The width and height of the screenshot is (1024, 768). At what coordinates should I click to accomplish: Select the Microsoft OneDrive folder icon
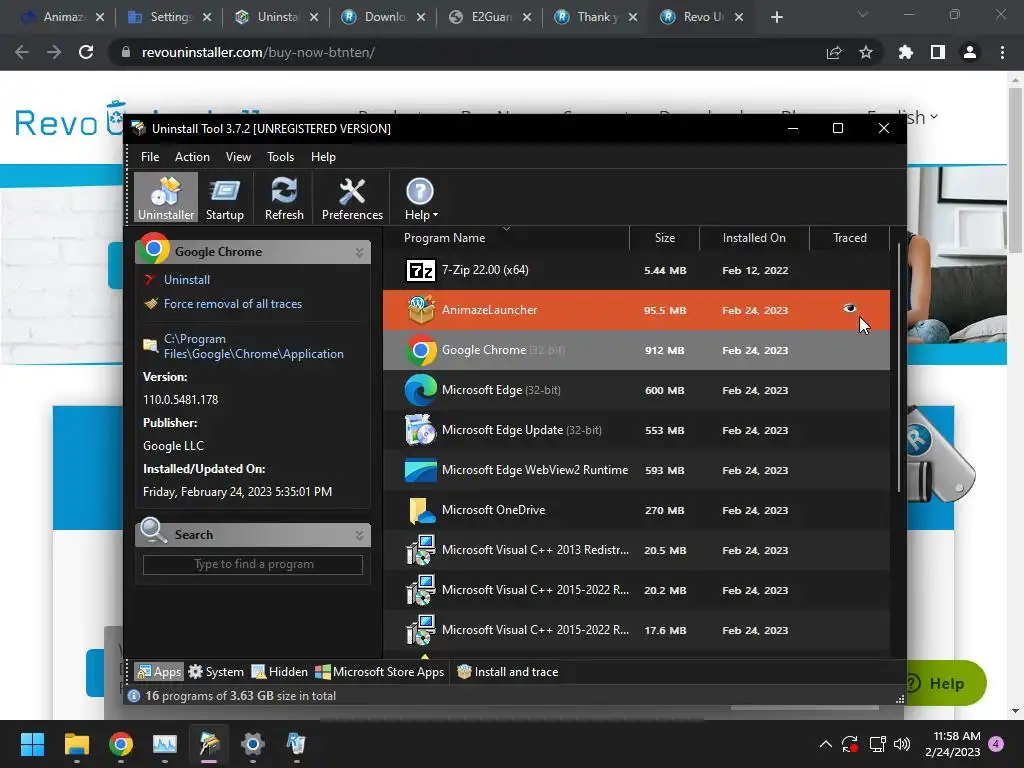coord(421,510)
